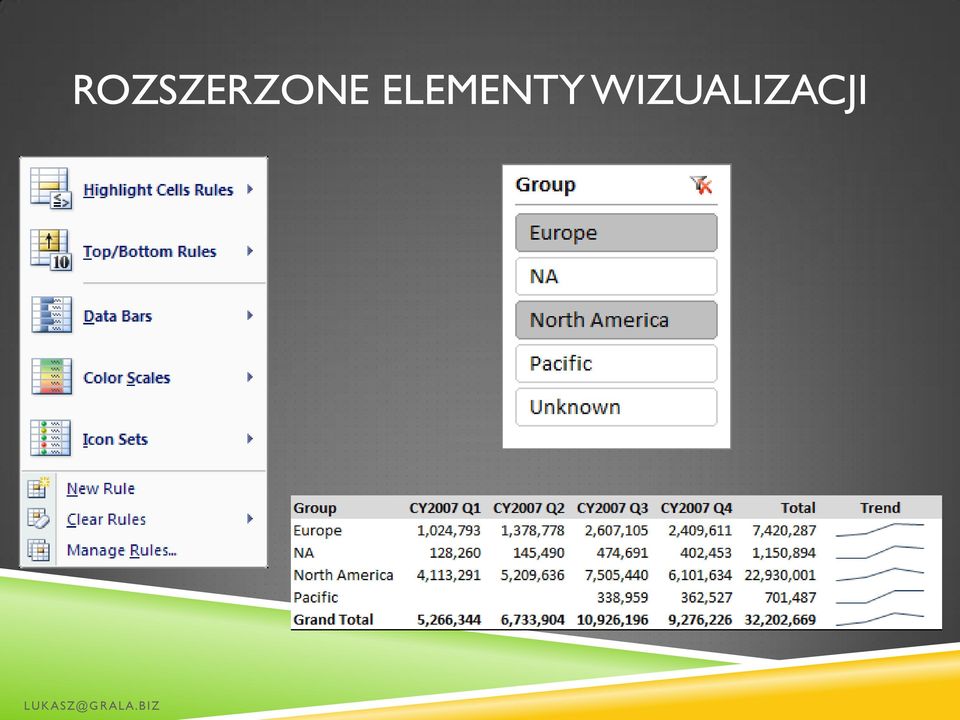
Task: Click the lukasz@grala.biz footer text
Action: pyautogui.click(x=92, y=705)
